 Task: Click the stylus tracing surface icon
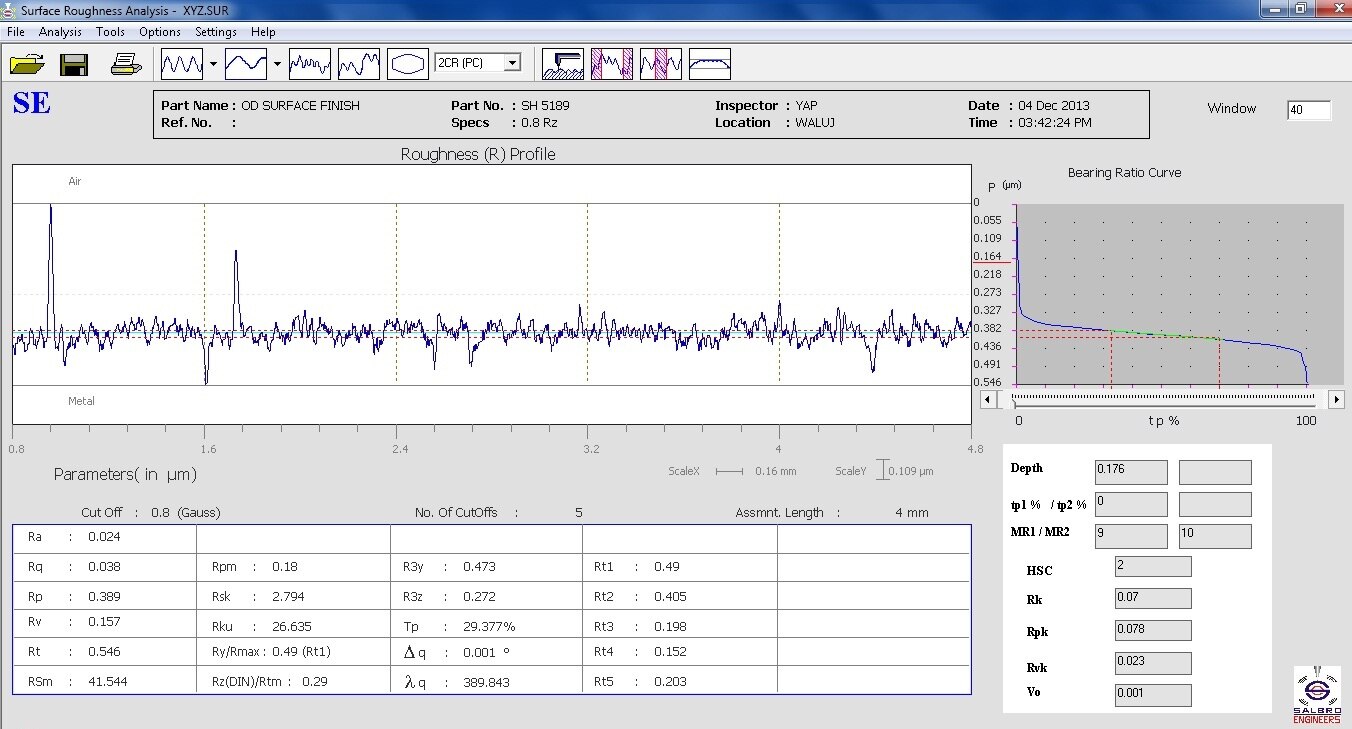563,65
